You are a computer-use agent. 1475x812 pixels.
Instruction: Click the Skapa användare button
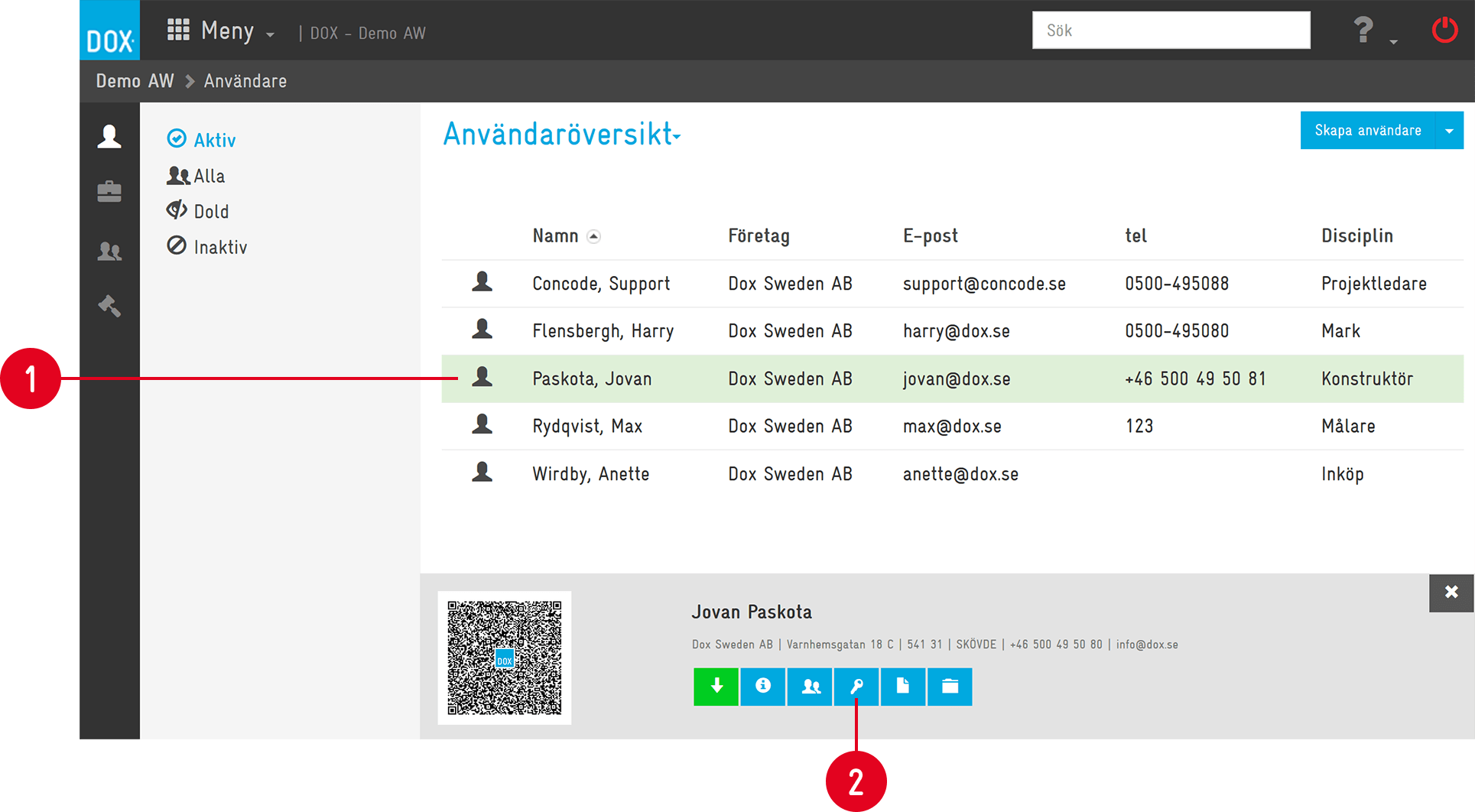tap(1367, 131)
